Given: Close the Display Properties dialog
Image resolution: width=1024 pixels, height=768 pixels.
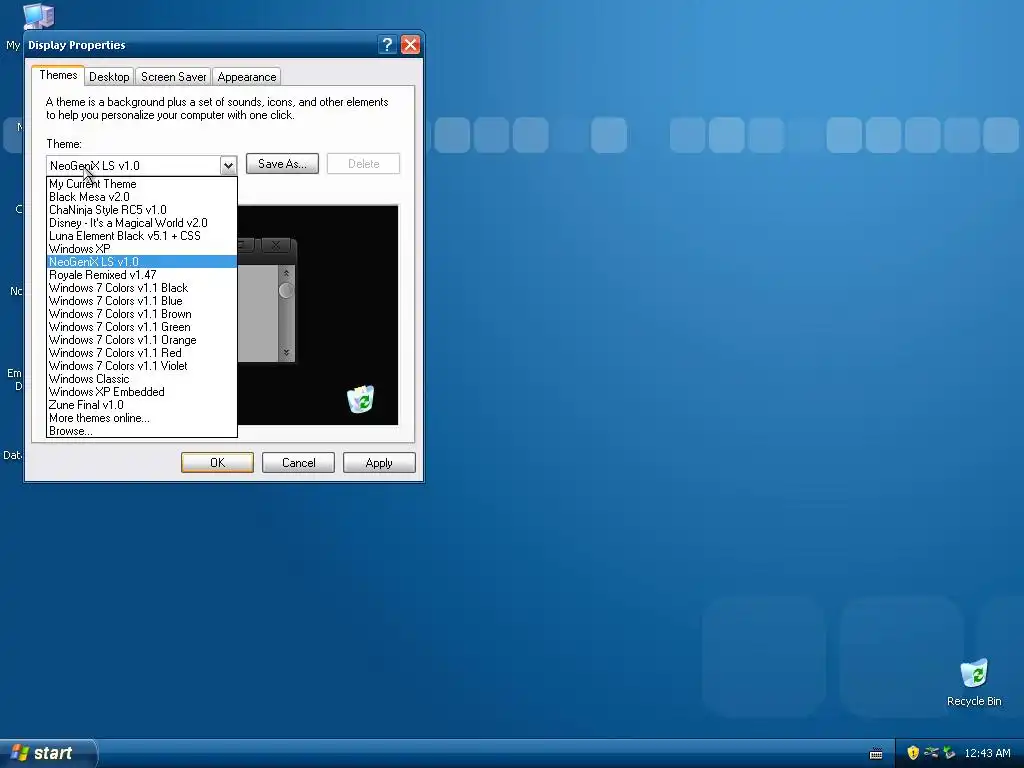Looking at the screenshot, I should (410, 44).
